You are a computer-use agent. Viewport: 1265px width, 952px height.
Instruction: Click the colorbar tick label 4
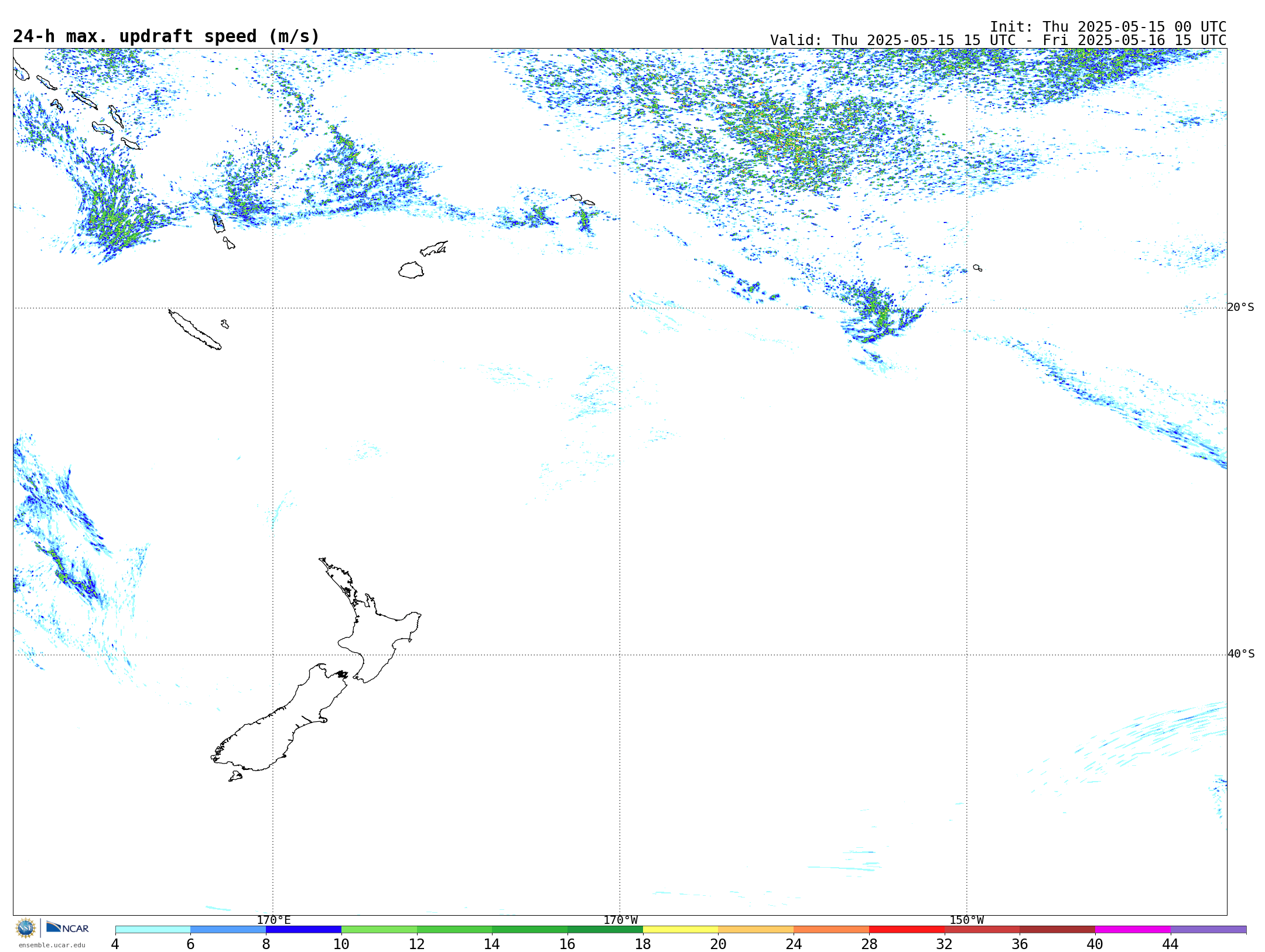pos(115,944)
